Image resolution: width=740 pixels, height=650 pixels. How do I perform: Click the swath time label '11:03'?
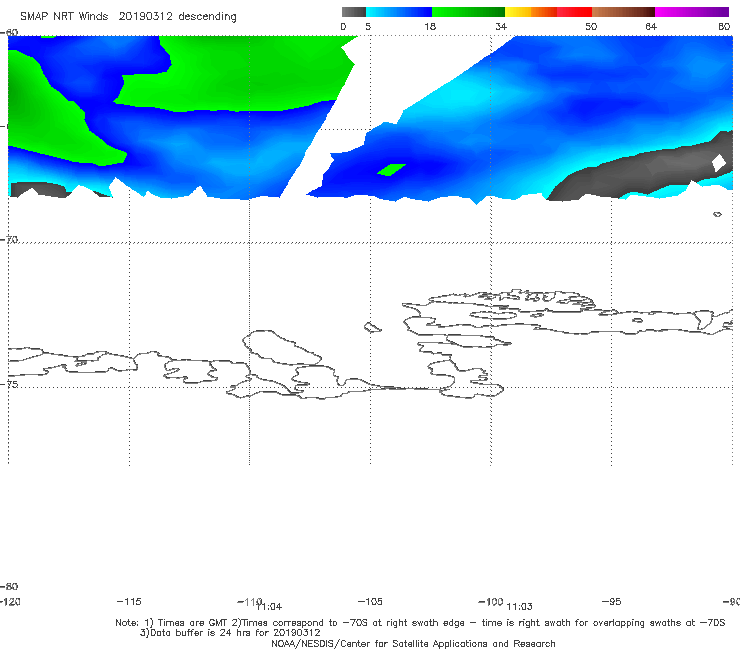click(x=519, y=607)
